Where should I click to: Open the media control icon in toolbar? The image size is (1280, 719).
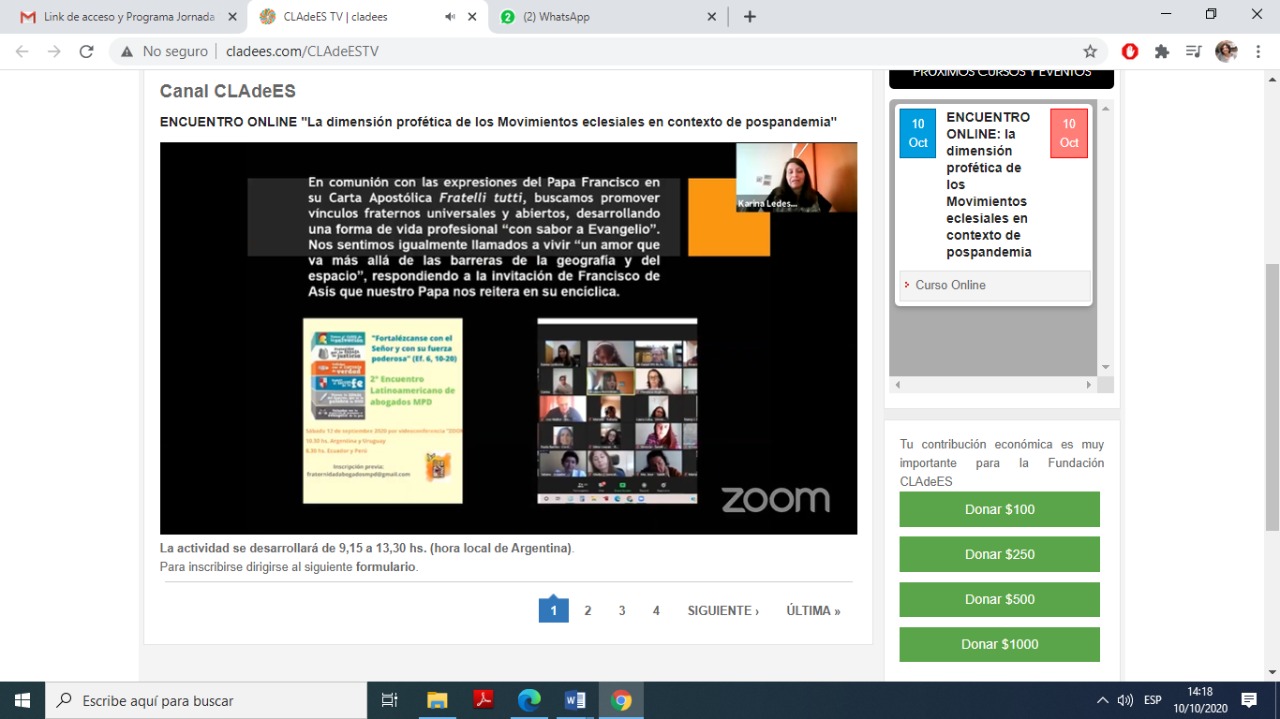tap(1194, 51)
